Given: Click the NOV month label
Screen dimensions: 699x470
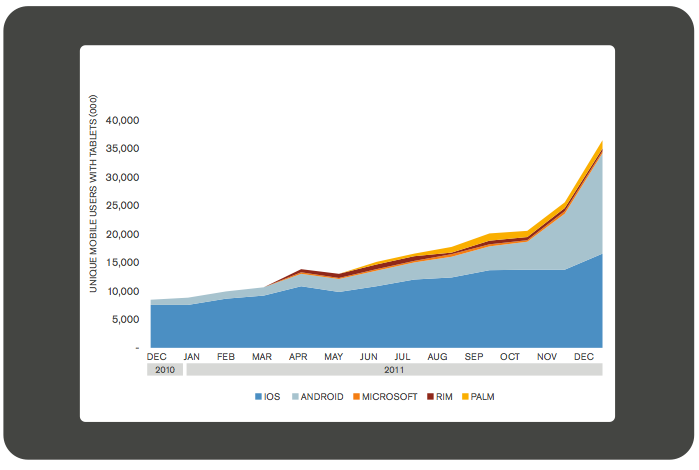Looking at the screenshot, I should click(x=547, y=357).
